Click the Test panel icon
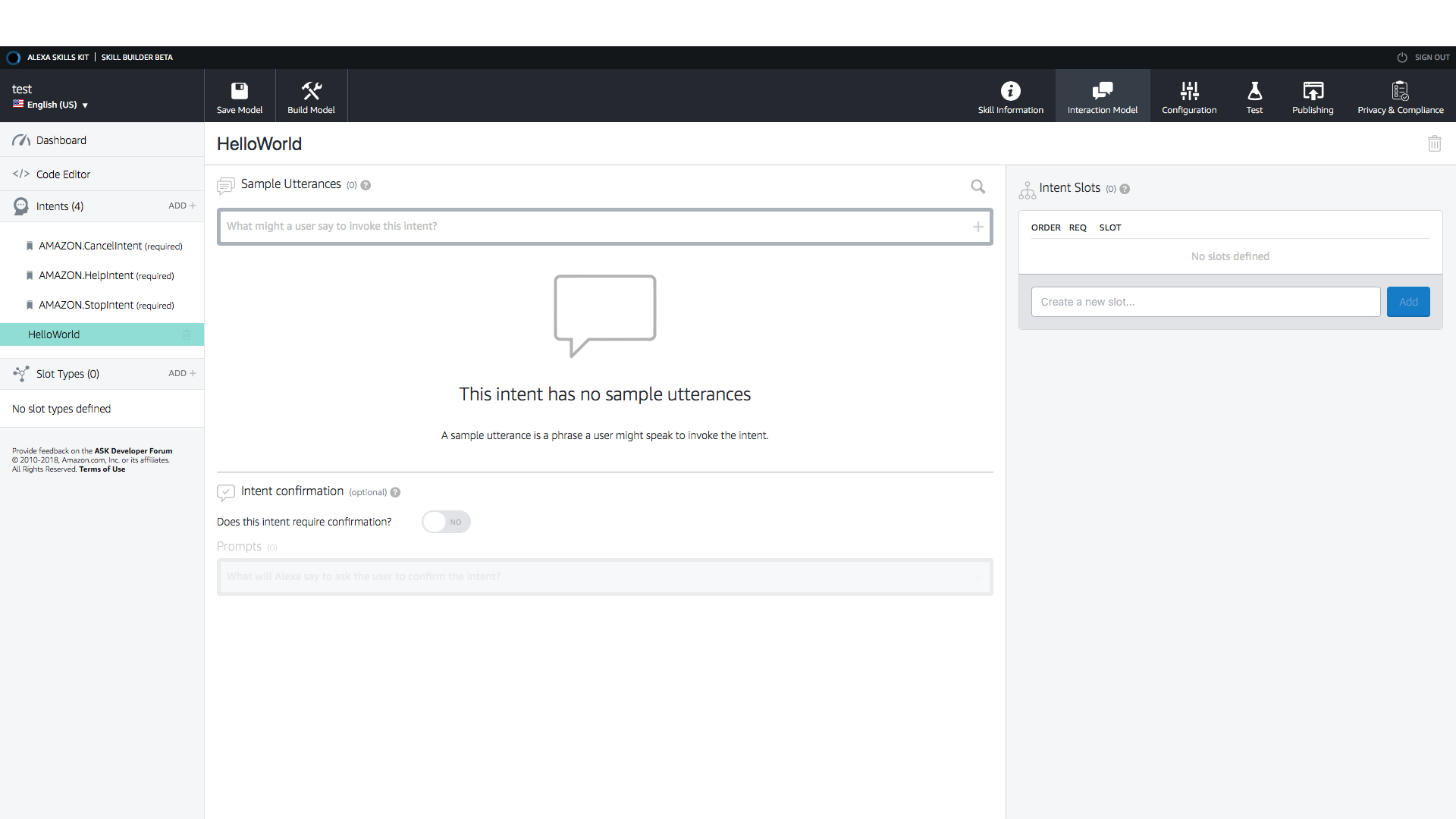The width and height of the screenshot is (1456, 819). tap(1255, 95)
